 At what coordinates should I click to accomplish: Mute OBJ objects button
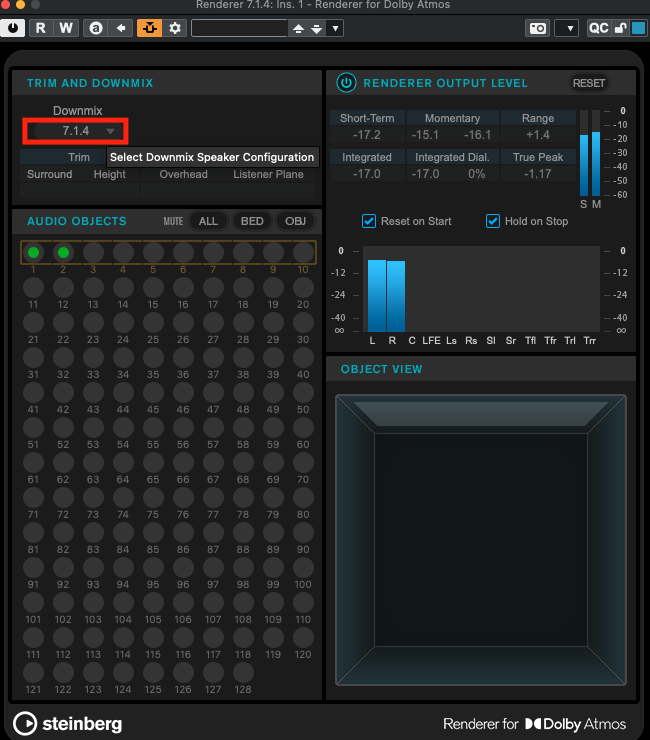click(295, 221)
